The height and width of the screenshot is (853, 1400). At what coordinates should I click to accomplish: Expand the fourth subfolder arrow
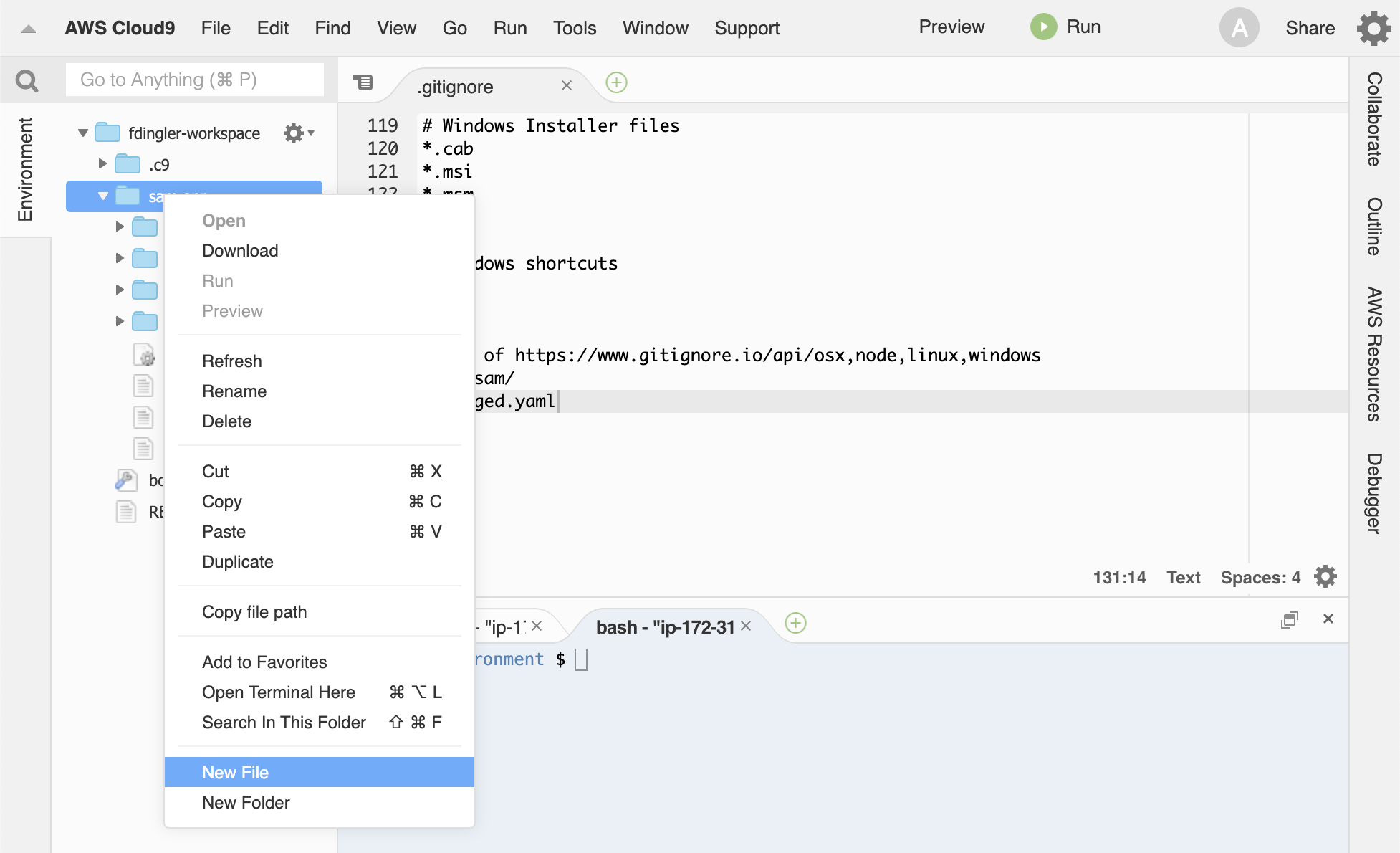pyautogui.click(x=120, y=321)
